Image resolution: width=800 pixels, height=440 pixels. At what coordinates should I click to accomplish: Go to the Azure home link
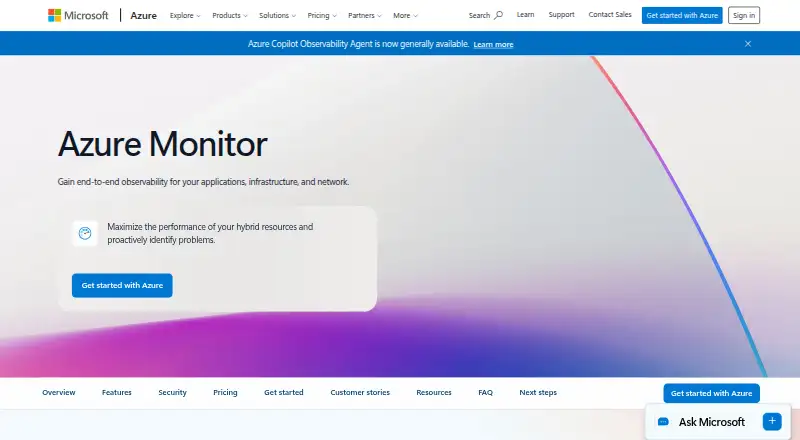143,15
